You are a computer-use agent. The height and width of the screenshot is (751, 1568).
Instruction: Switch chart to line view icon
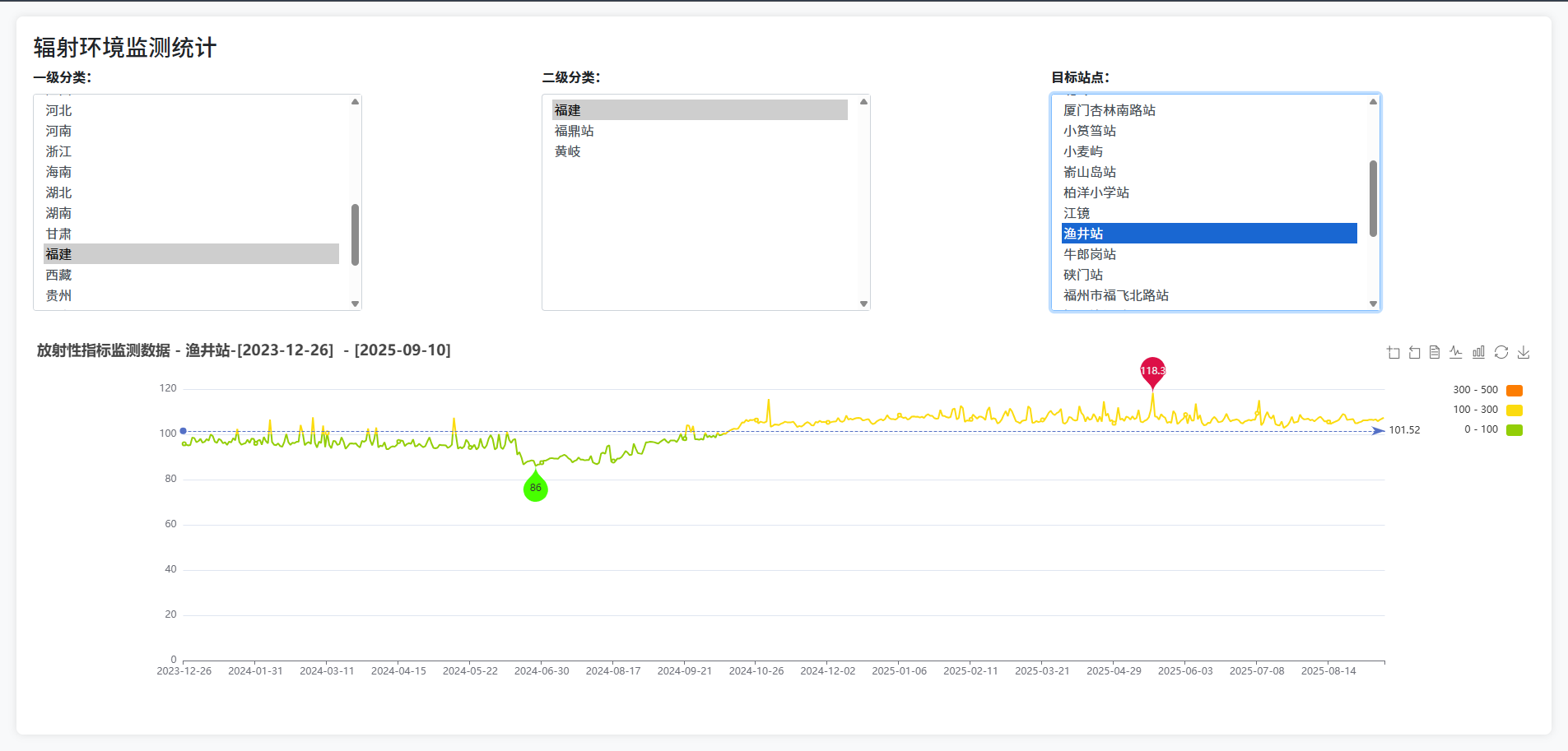(x=1456, y=352)
